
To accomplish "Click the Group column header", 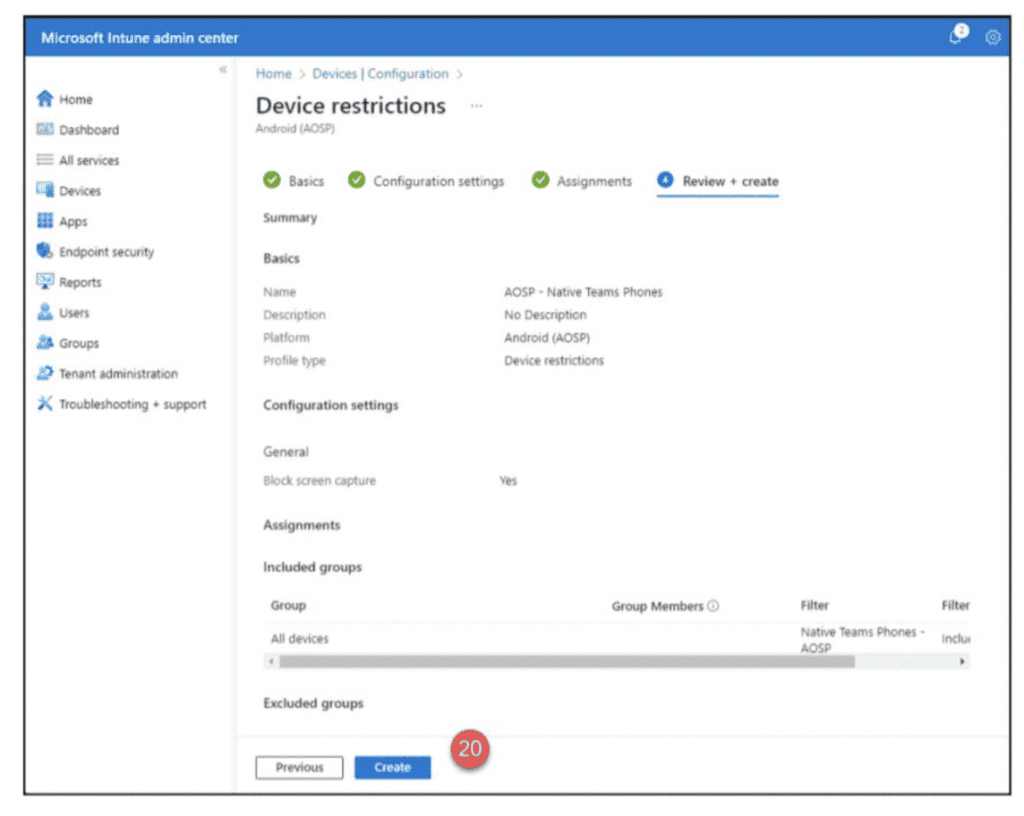I will (x=288, y=606).
